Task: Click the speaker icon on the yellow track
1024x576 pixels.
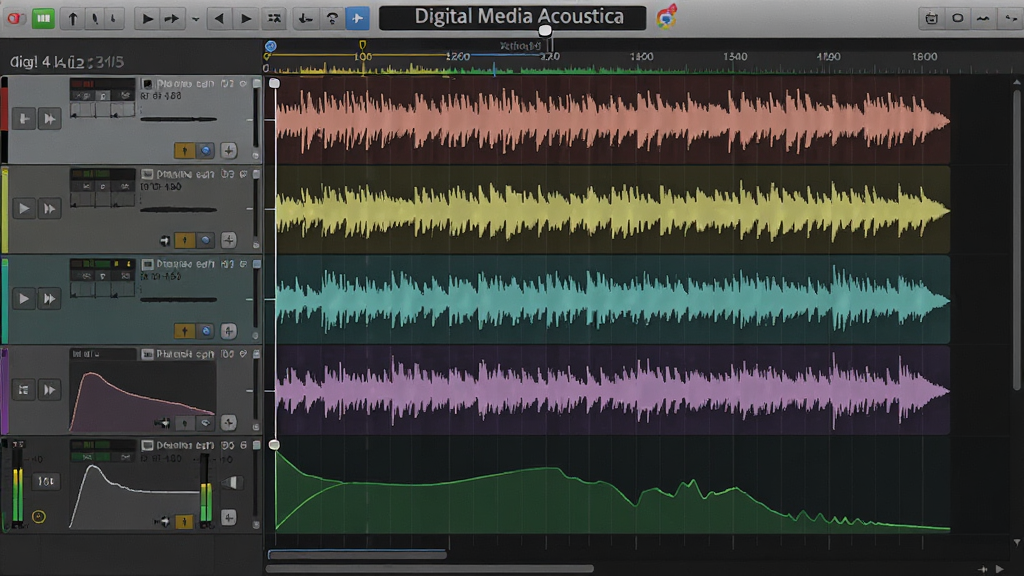Action: [165, 241]
